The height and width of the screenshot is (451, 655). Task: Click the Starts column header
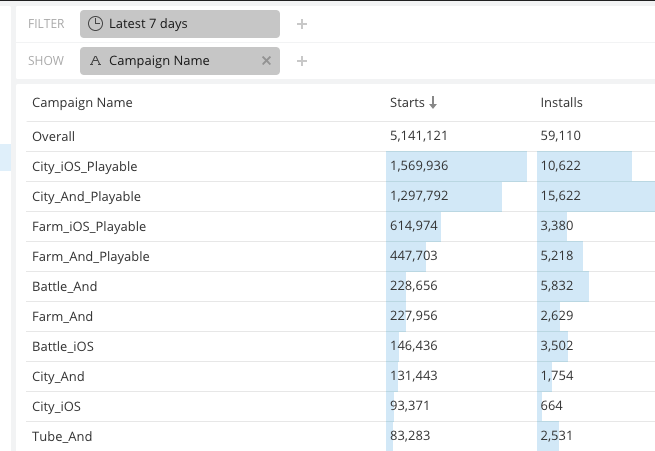pos(407,103)
